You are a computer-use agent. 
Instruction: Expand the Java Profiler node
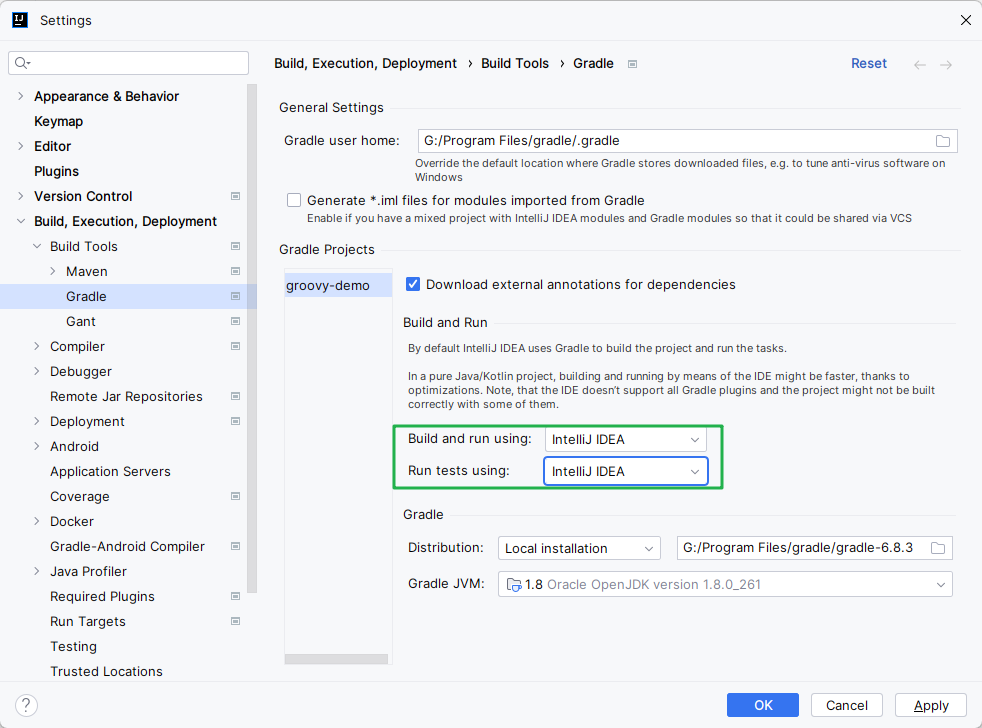(x=37, y=571)
